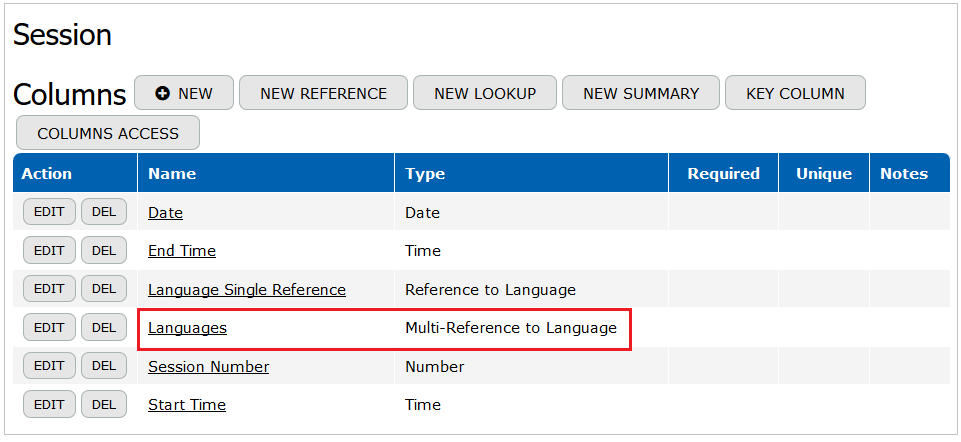This screenshot has width=961, height=442.
Task: Delete the Languages column
Action: [x=104, y=327]
